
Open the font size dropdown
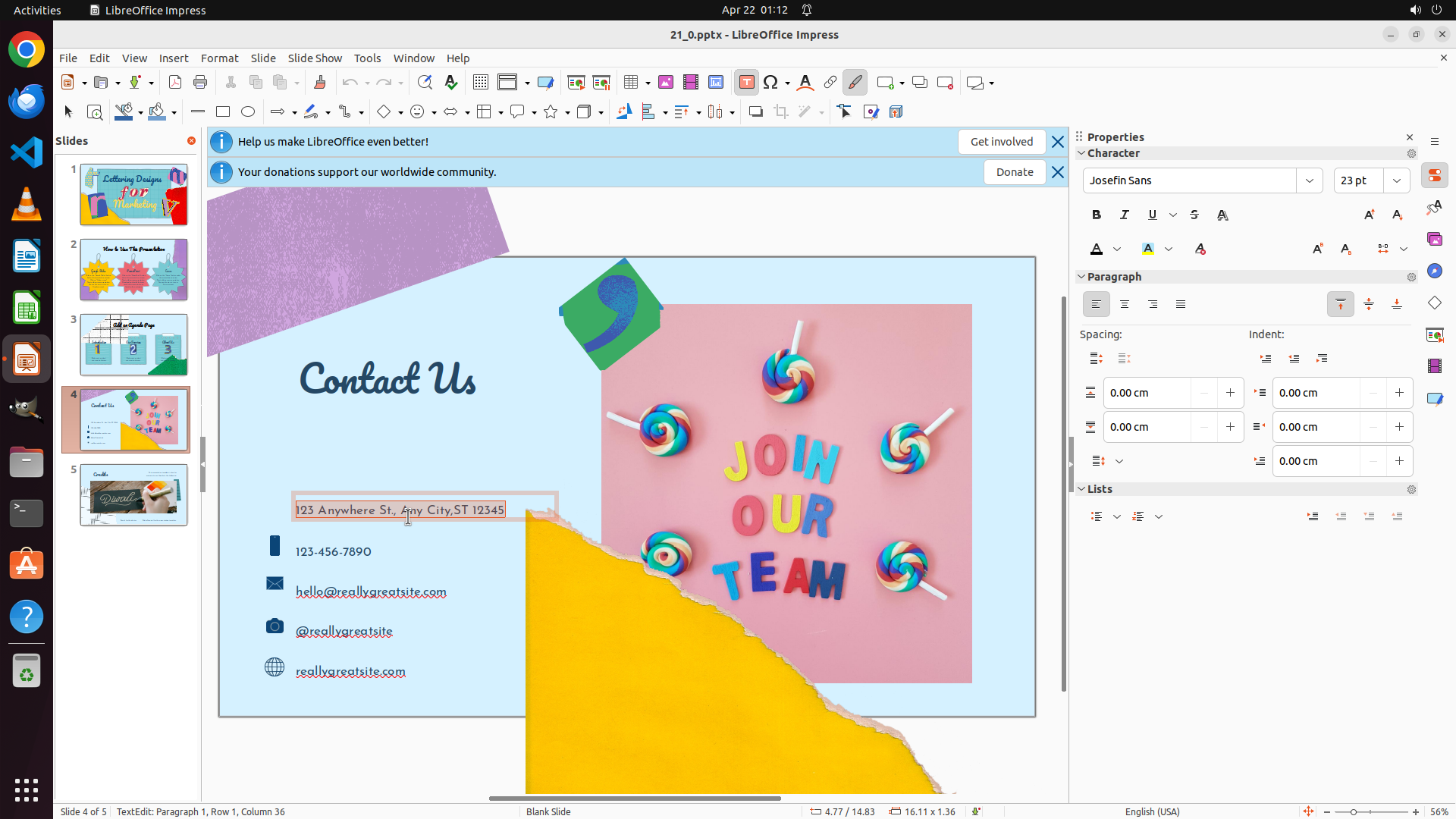click(x=1397, y=180)
